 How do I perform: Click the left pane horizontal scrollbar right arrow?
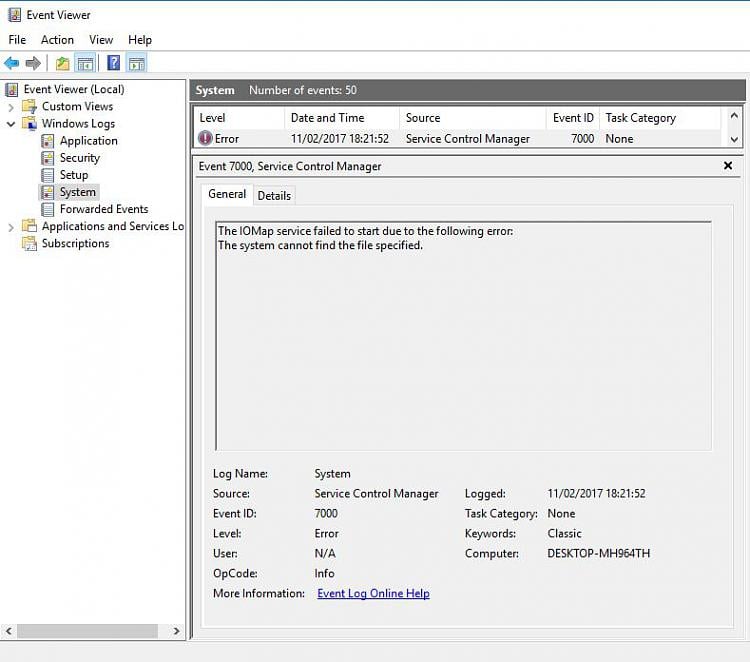click(177, 631)
